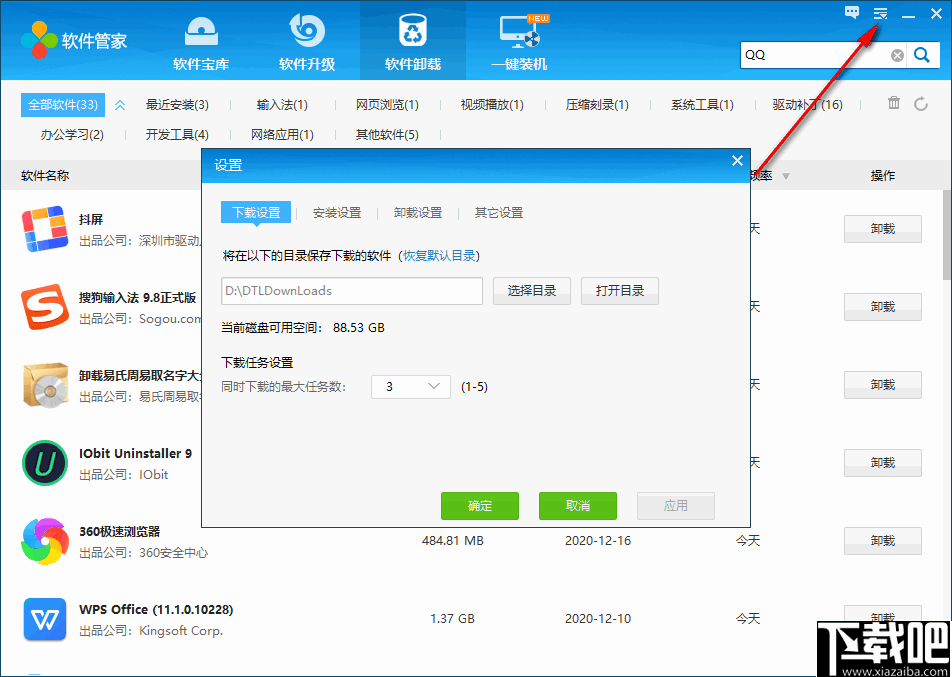Switch to the 其它设置 tab
Image resolution: width=952 pixels, height=677 pixels.
[498, 212]
